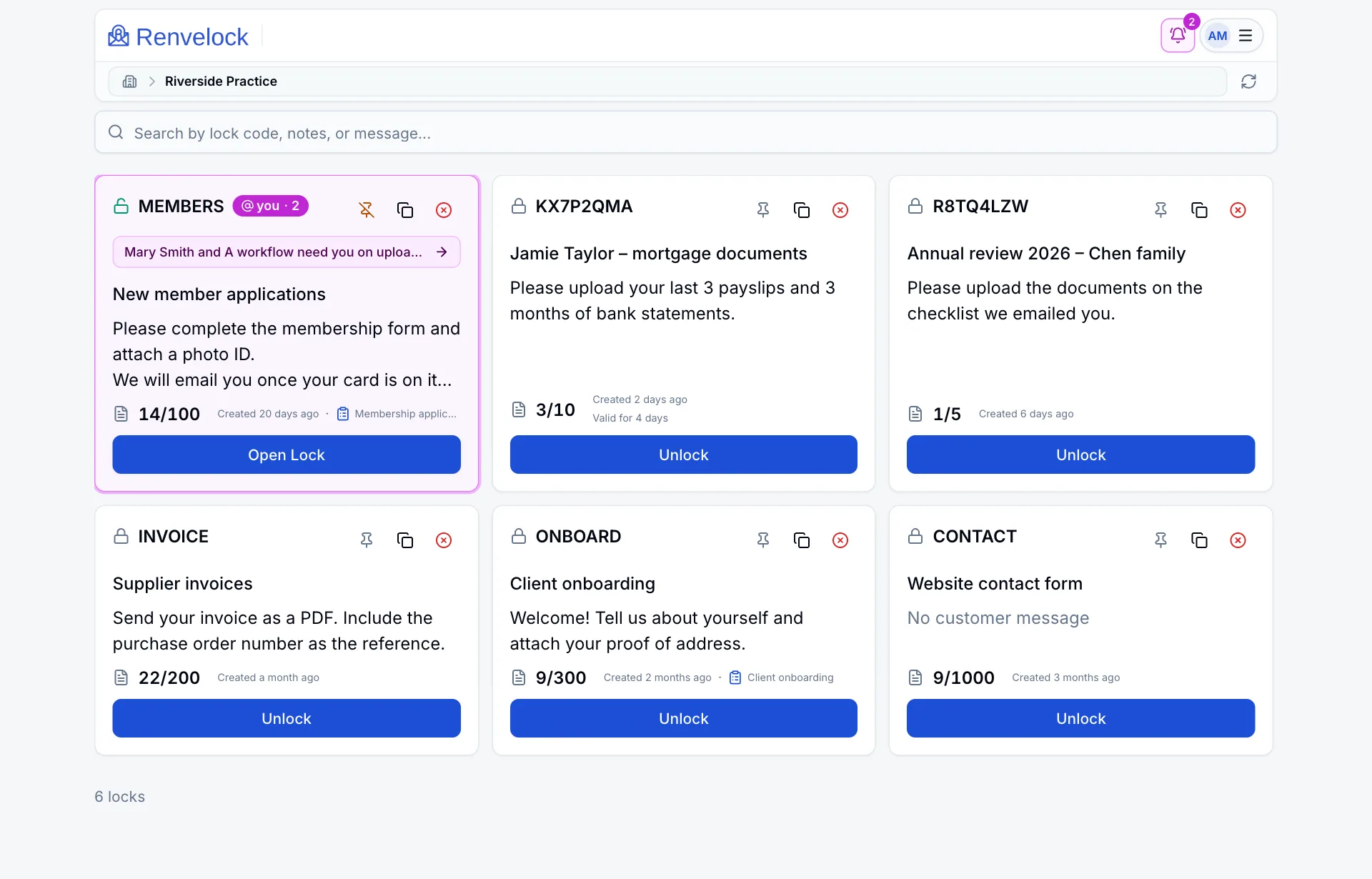The width and height of the screenshot is (1372, 879).
Task: Pin the R8TQ4LZW lock
Action: (x=1161, y=210)
